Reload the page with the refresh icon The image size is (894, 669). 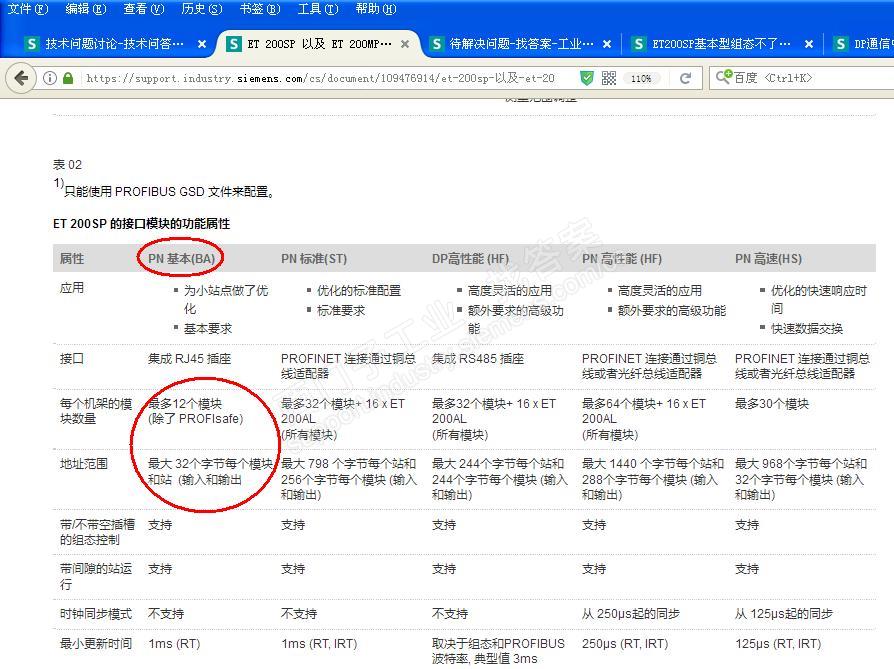[x=685, y=78]
